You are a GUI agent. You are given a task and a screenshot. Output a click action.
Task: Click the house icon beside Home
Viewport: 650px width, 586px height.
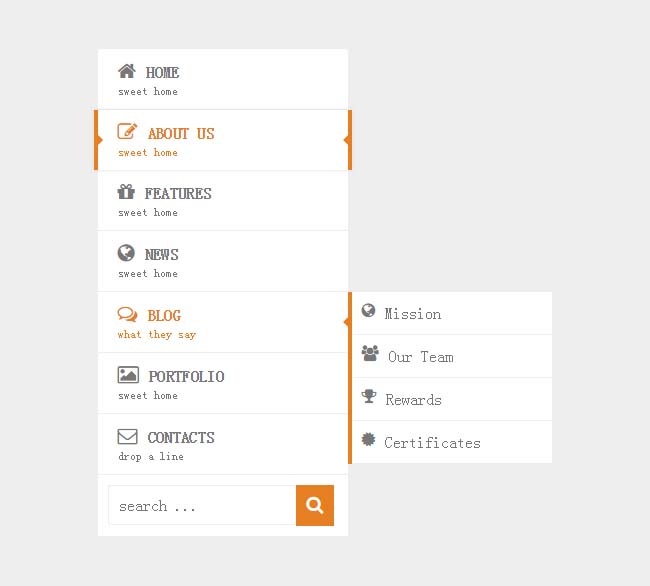127,71
